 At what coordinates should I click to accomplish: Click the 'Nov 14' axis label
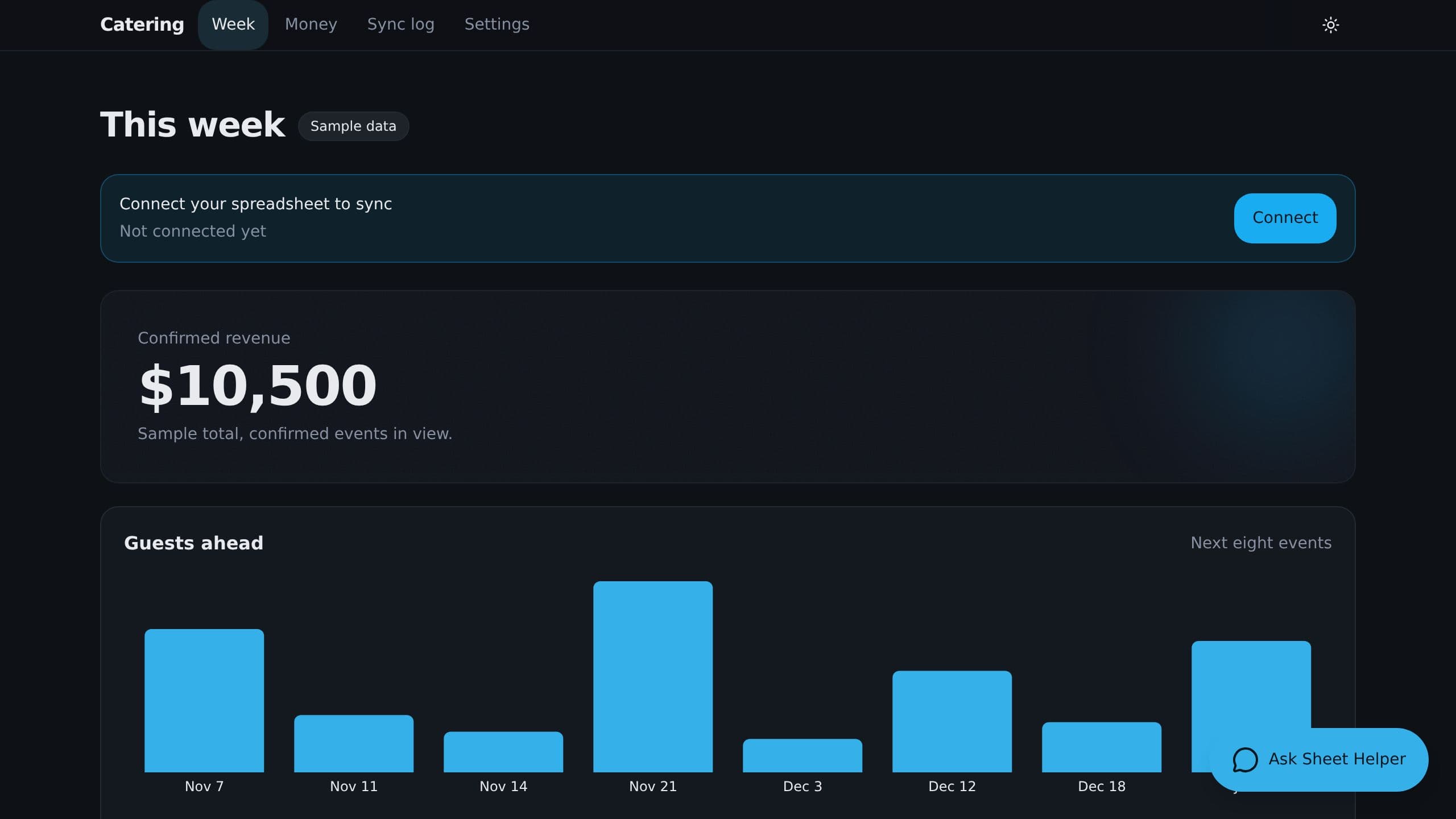[503, 787]
